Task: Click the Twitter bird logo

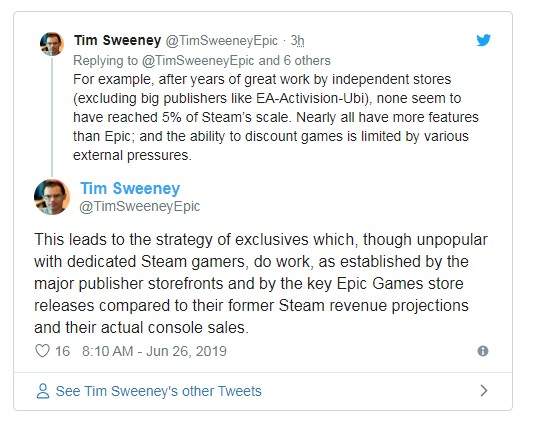Action: point(483,40)
